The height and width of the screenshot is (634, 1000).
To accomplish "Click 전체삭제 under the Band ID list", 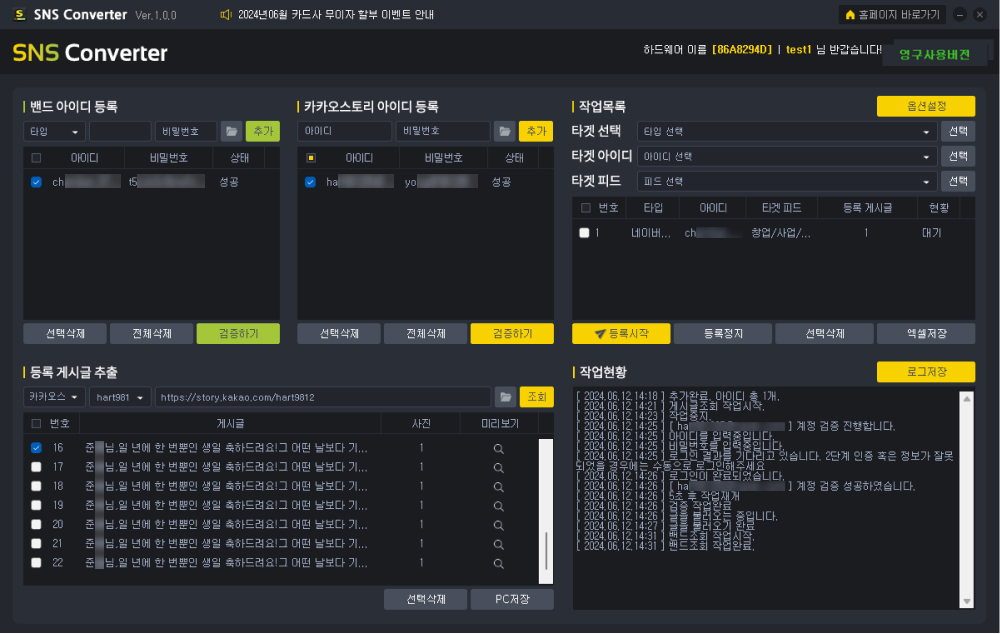I will pyautogui.click(x=152, y=334).
